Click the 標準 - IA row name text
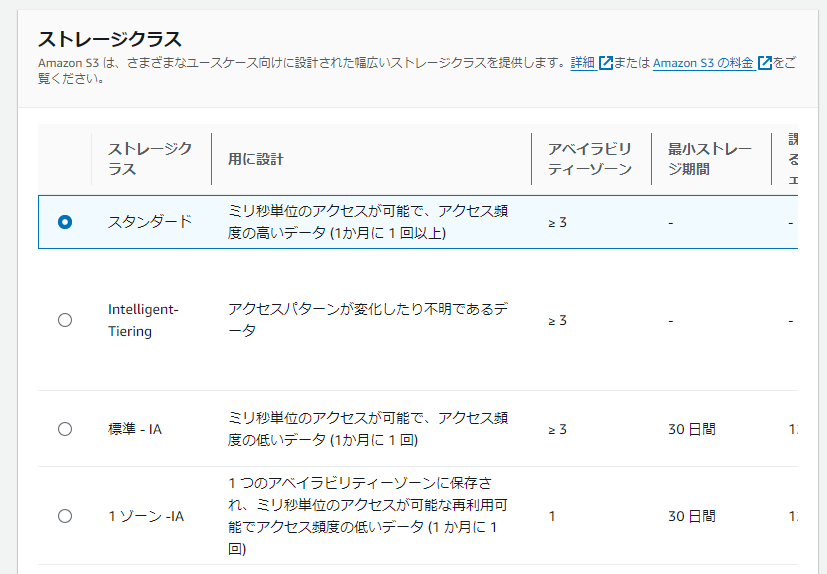 click(135, 429)
